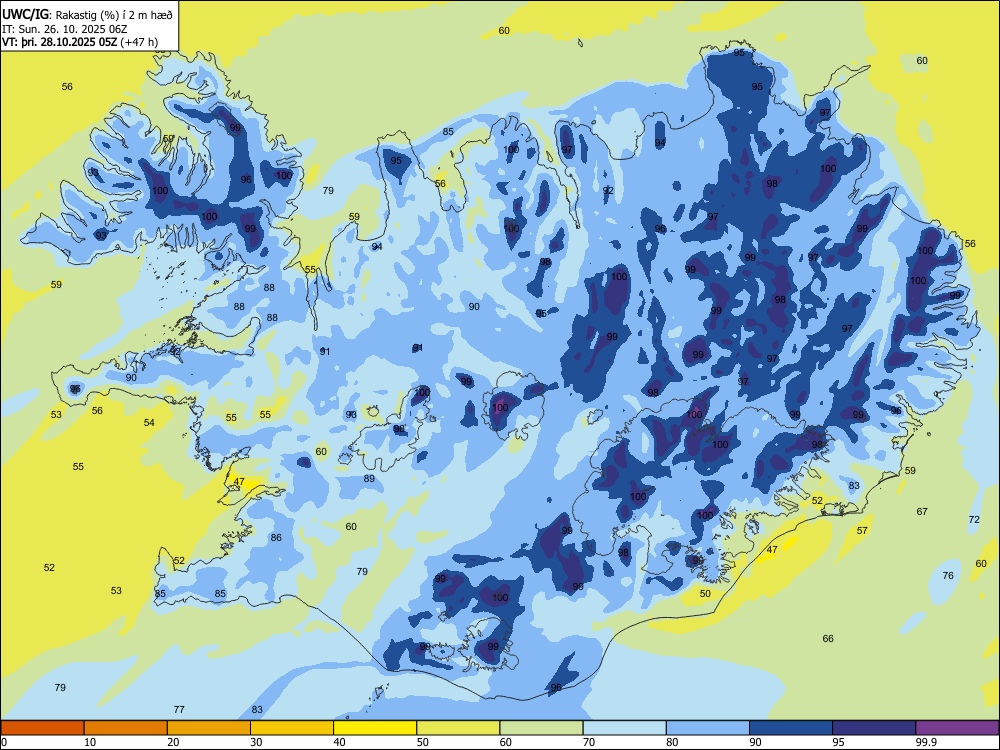Click the legend tick label '70'
This screenshot has height=750, width=1000.
point(589,742)
